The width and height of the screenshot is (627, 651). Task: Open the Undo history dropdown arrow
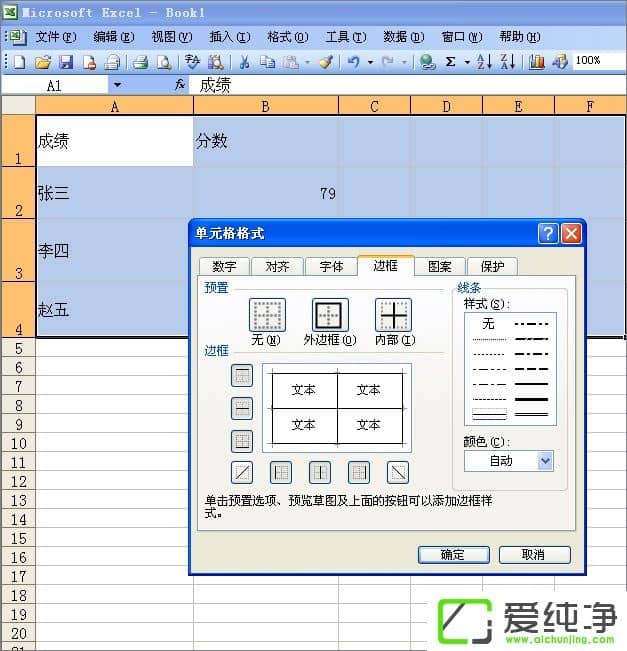[370, 62]
